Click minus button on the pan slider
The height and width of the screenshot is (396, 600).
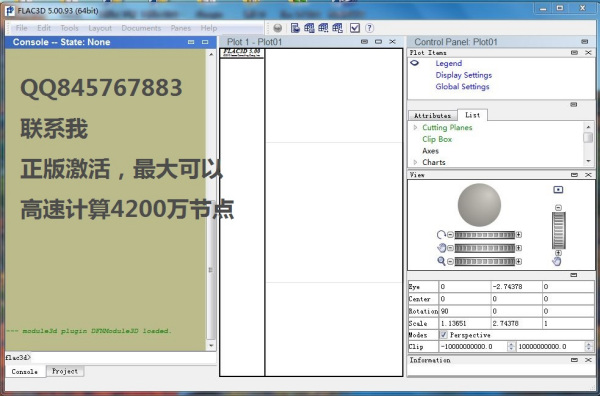click(x=450, y=248)
